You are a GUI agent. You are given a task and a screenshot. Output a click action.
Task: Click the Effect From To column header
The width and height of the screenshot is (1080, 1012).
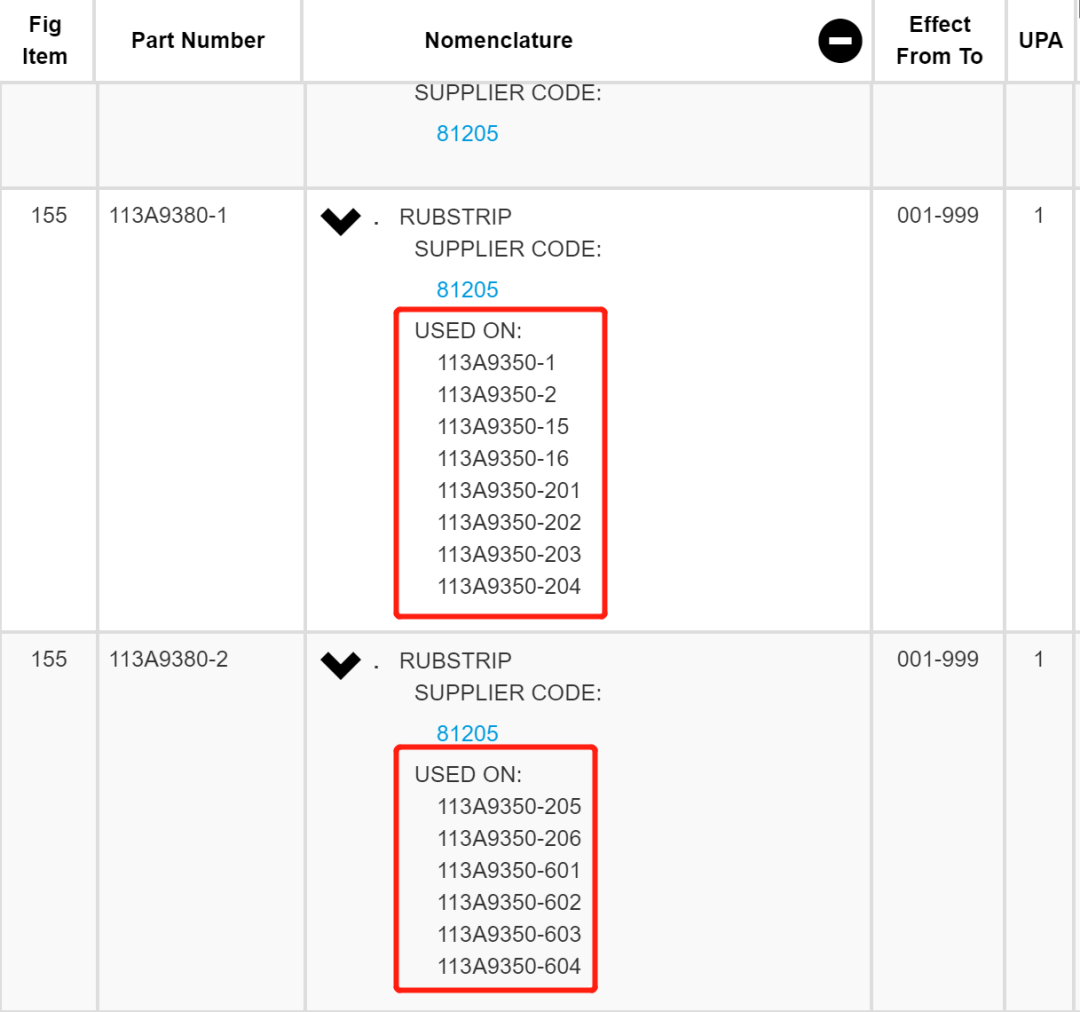[939, 41]
